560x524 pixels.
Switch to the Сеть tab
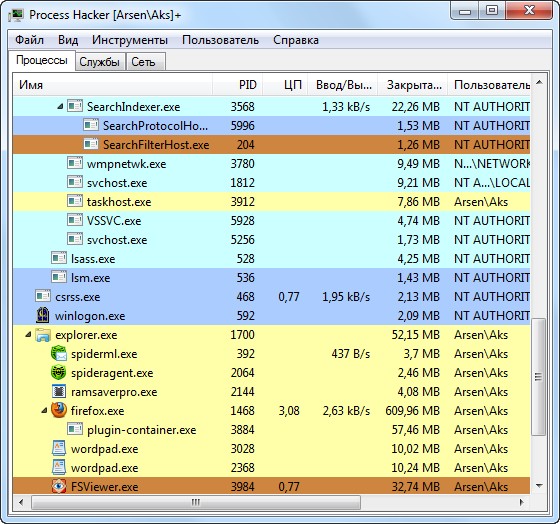(x=143, y=62)
